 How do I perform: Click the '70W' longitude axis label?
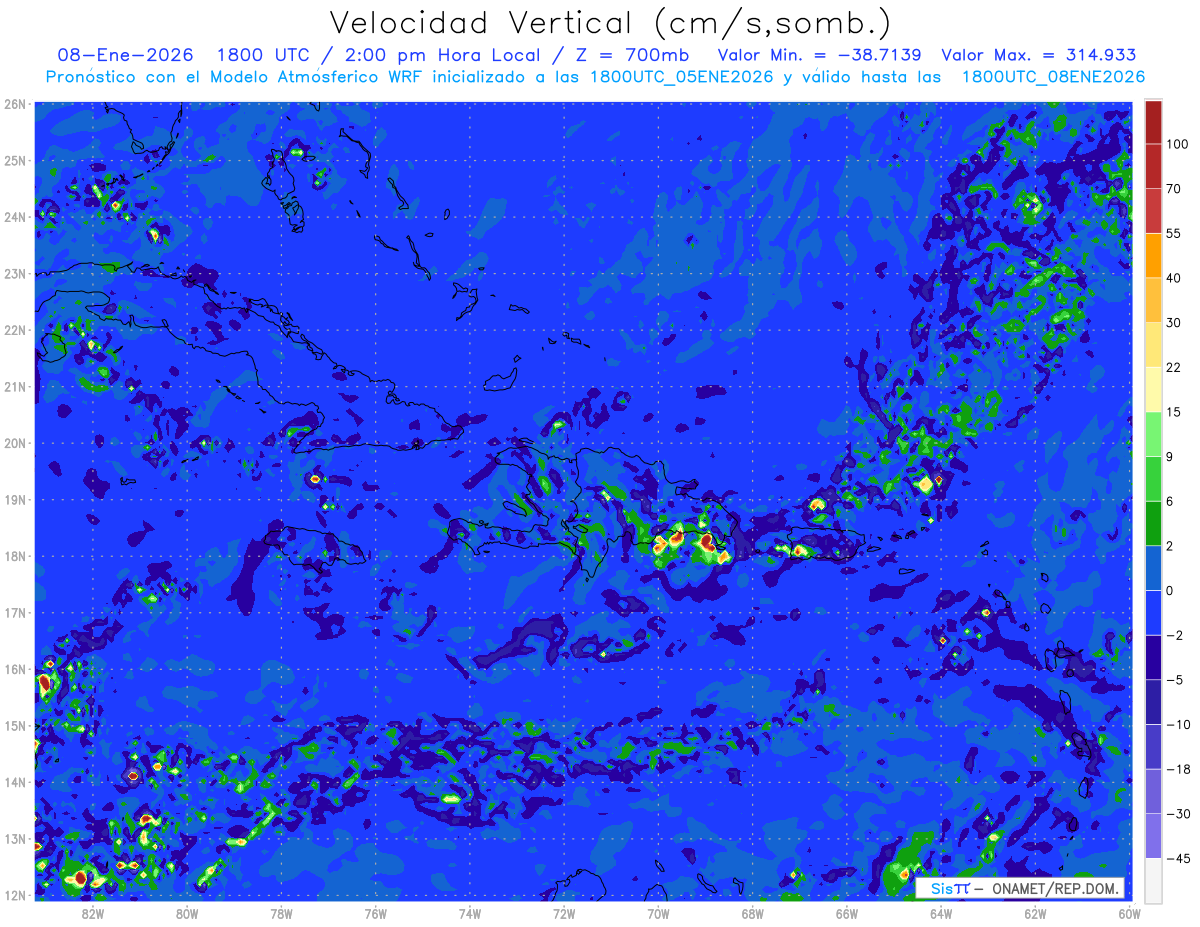click(657, 912)
